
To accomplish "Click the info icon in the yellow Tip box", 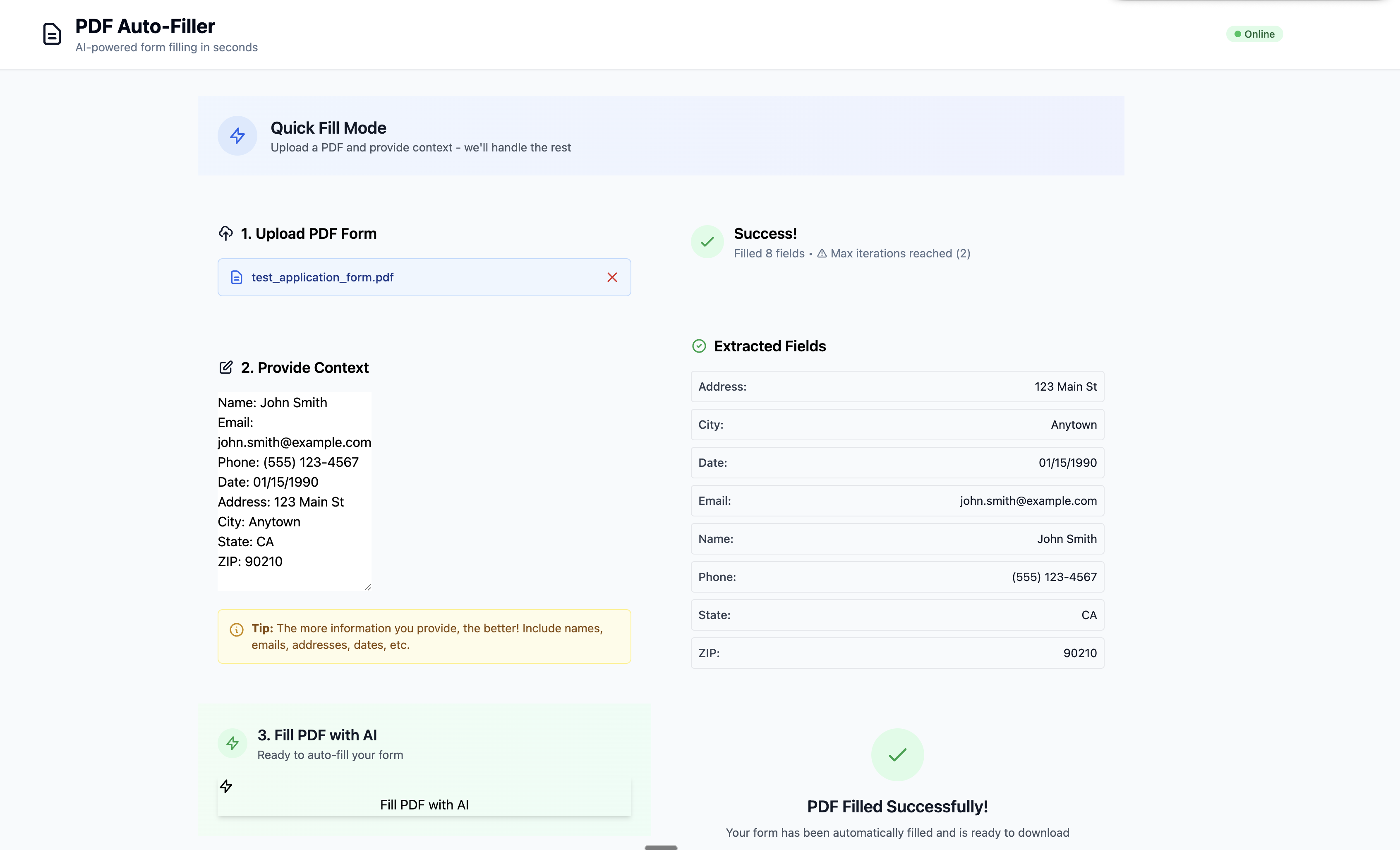I will [x=236, y=629].
